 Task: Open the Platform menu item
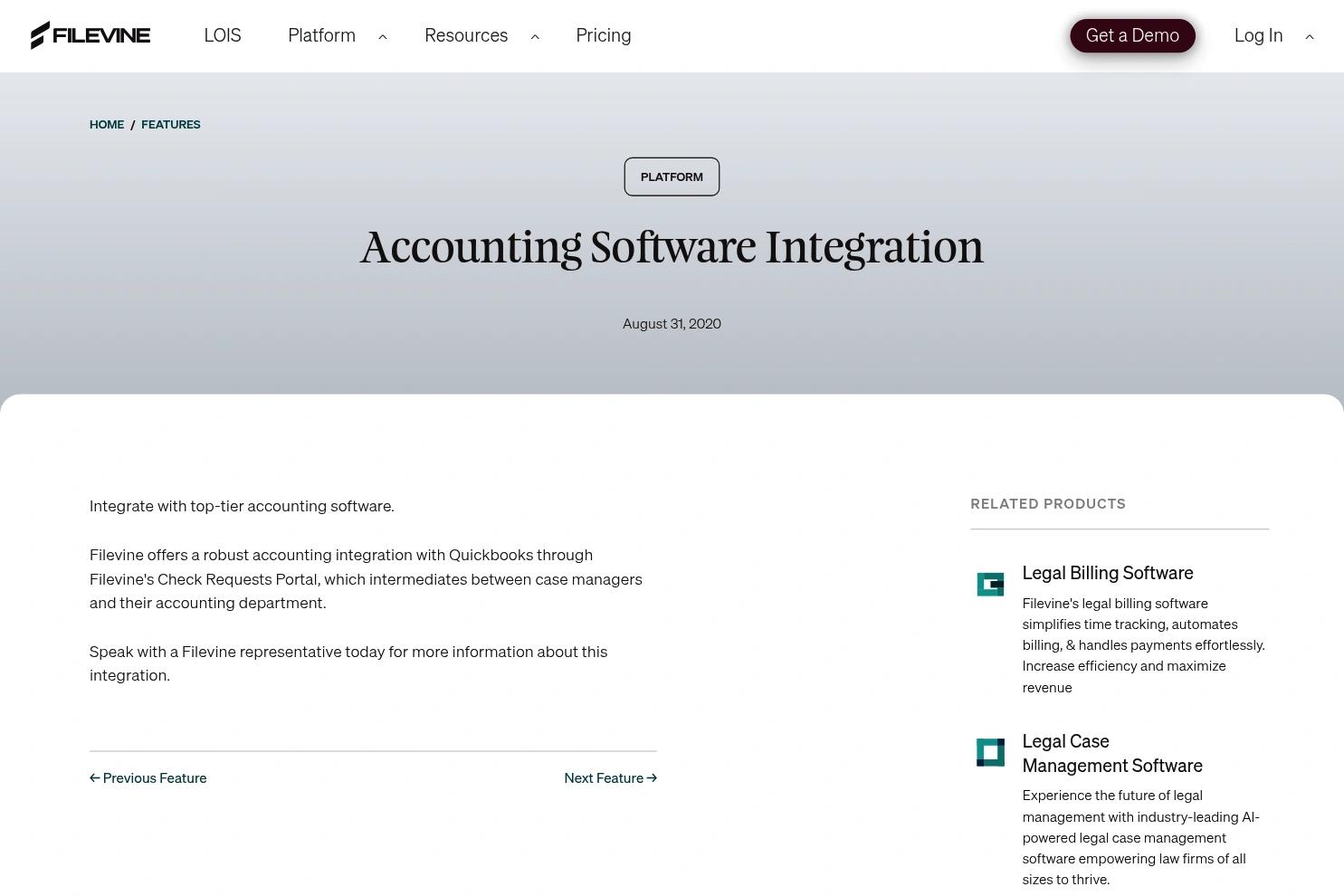[321, 35]
